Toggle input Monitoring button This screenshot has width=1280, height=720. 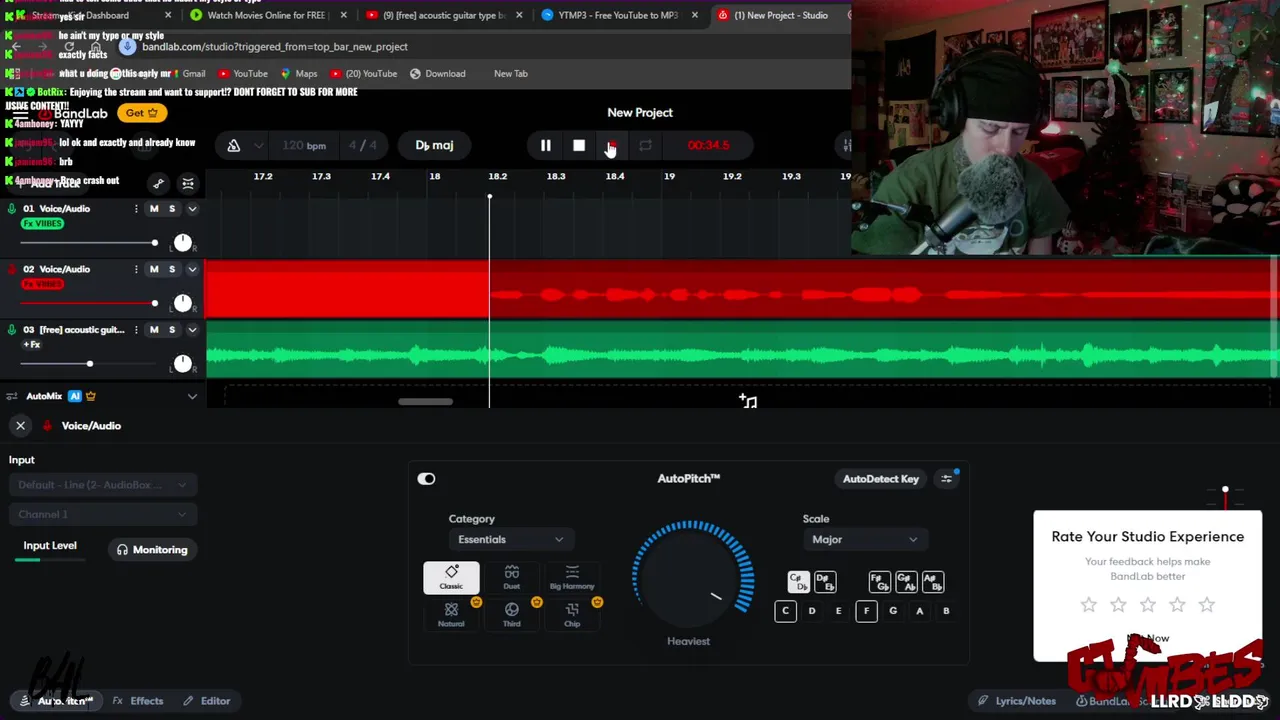click(152, 550)
